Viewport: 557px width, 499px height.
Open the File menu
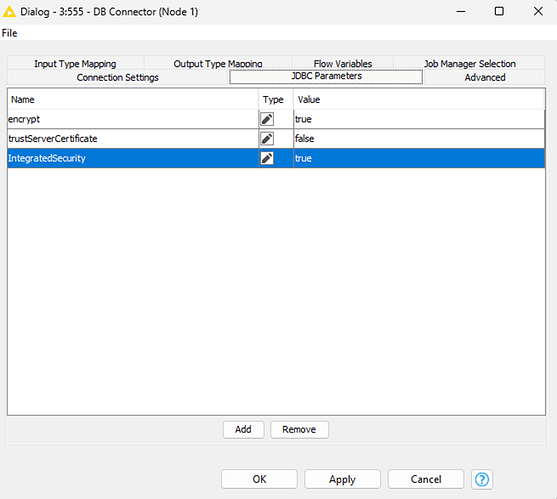tap(10, 33)
